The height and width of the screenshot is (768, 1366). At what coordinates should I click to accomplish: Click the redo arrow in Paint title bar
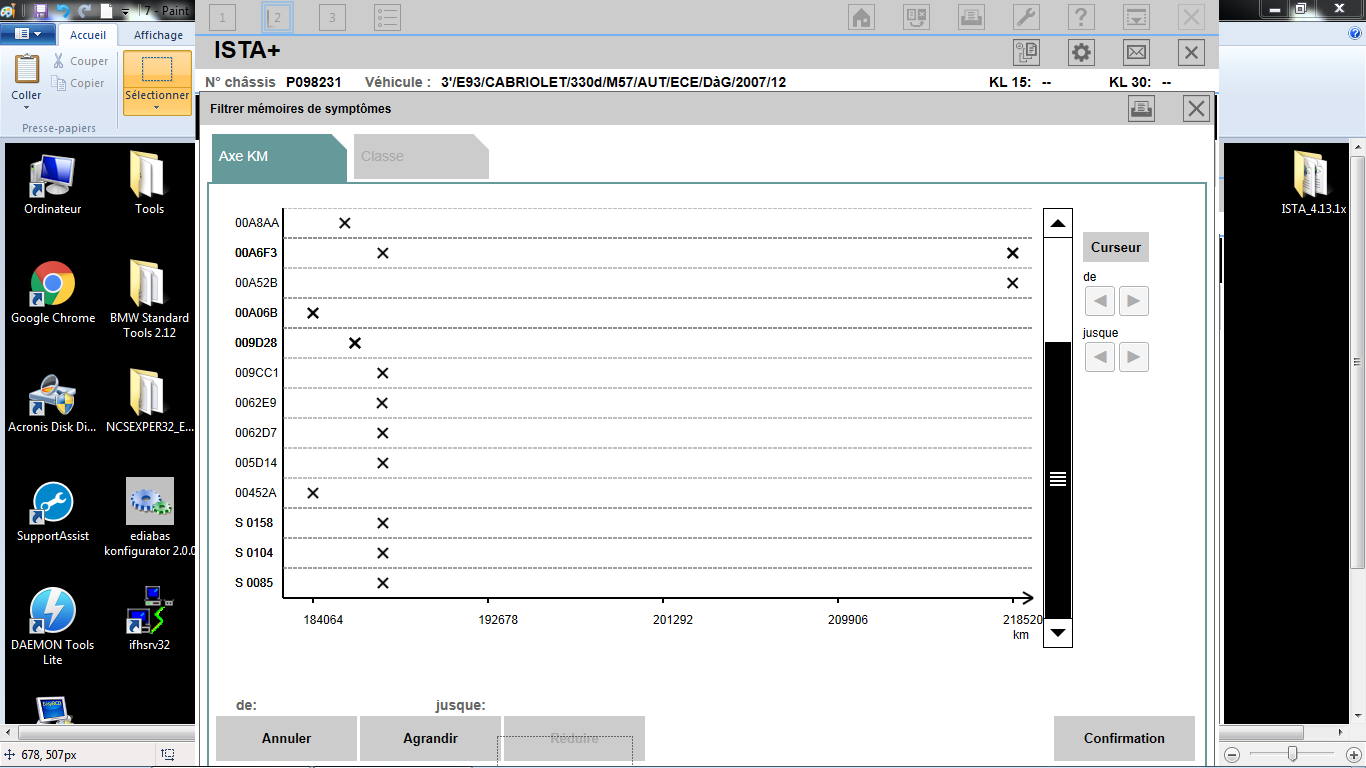(84, 11)
